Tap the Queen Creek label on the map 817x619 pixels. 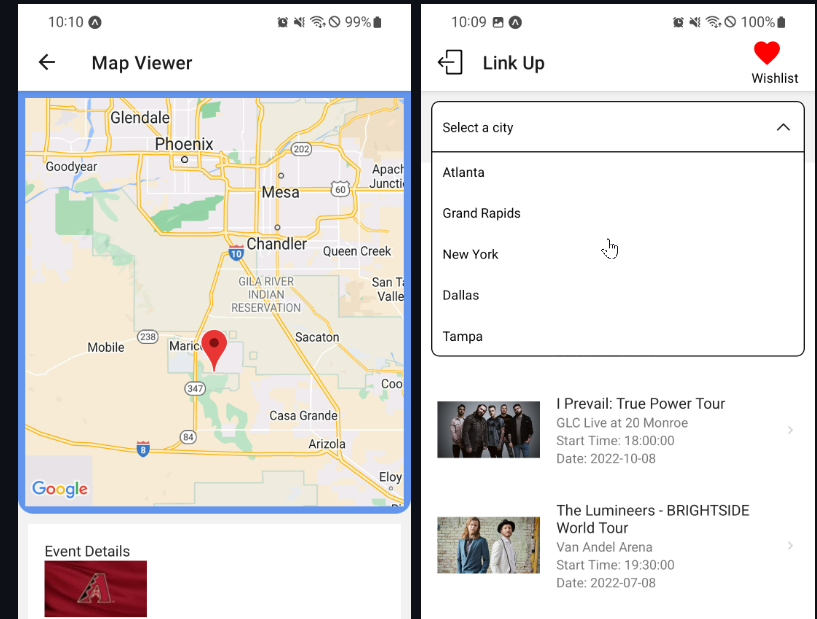pyautogui.click(x=357, y=251)
